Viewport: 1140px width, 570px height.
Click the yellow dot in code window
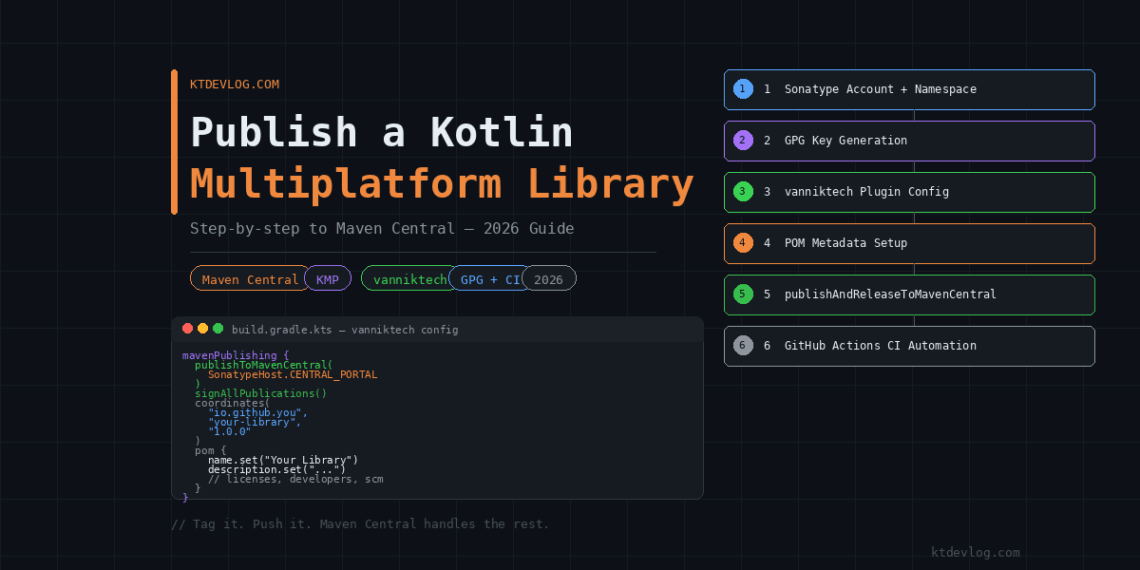(203, 329)
